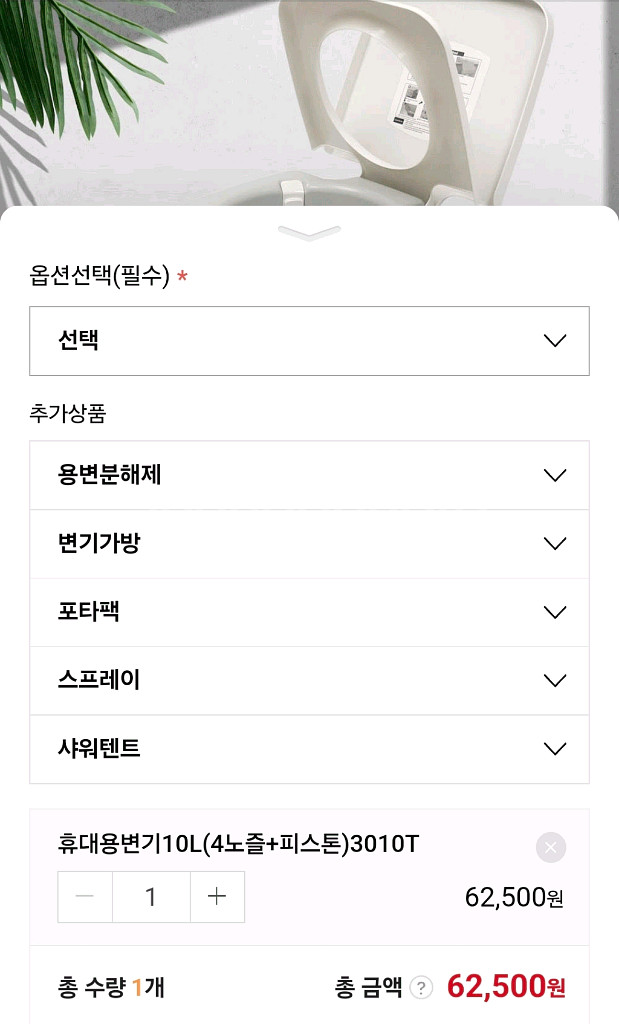
Task: Expand the 용변분해제 add-on dropdown
Action: (x=309, y=475)
